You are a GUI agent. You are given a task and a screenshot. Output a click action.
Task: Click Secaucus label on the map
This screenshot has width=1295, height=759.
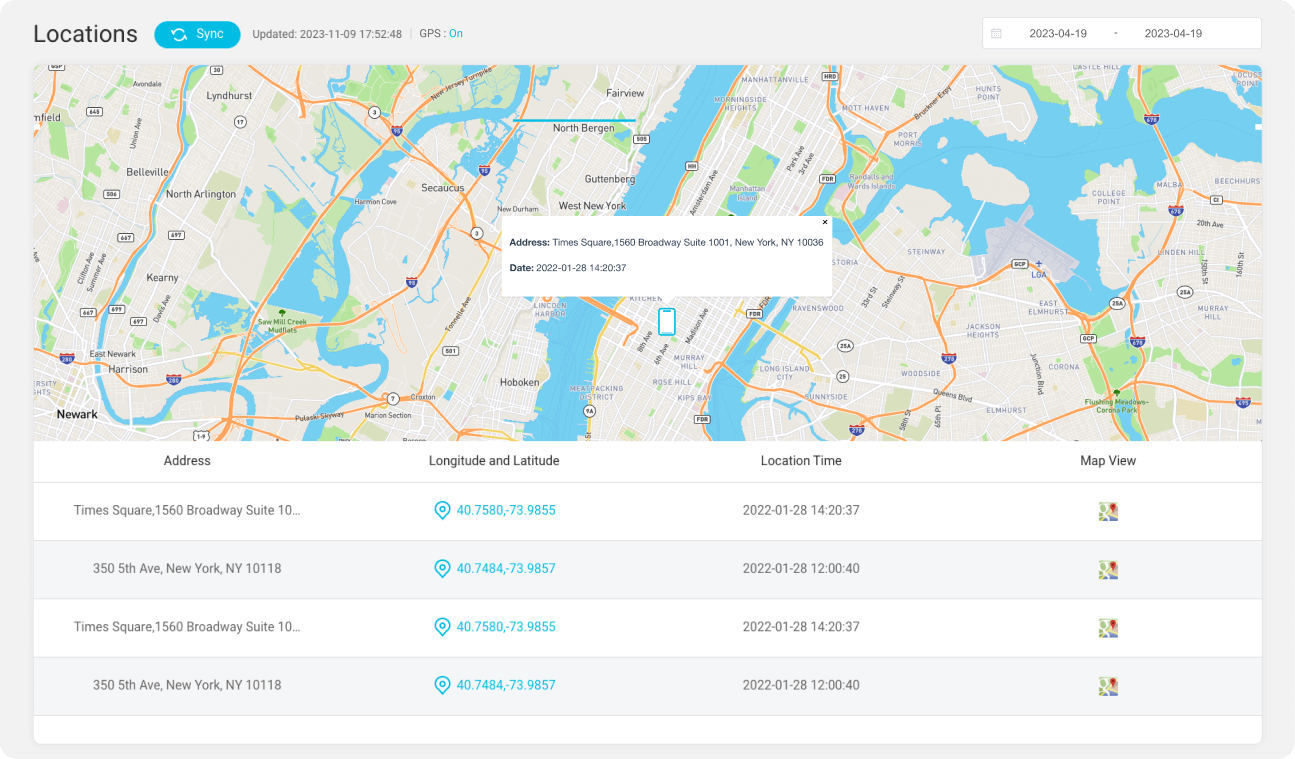[x=442, y=187]
